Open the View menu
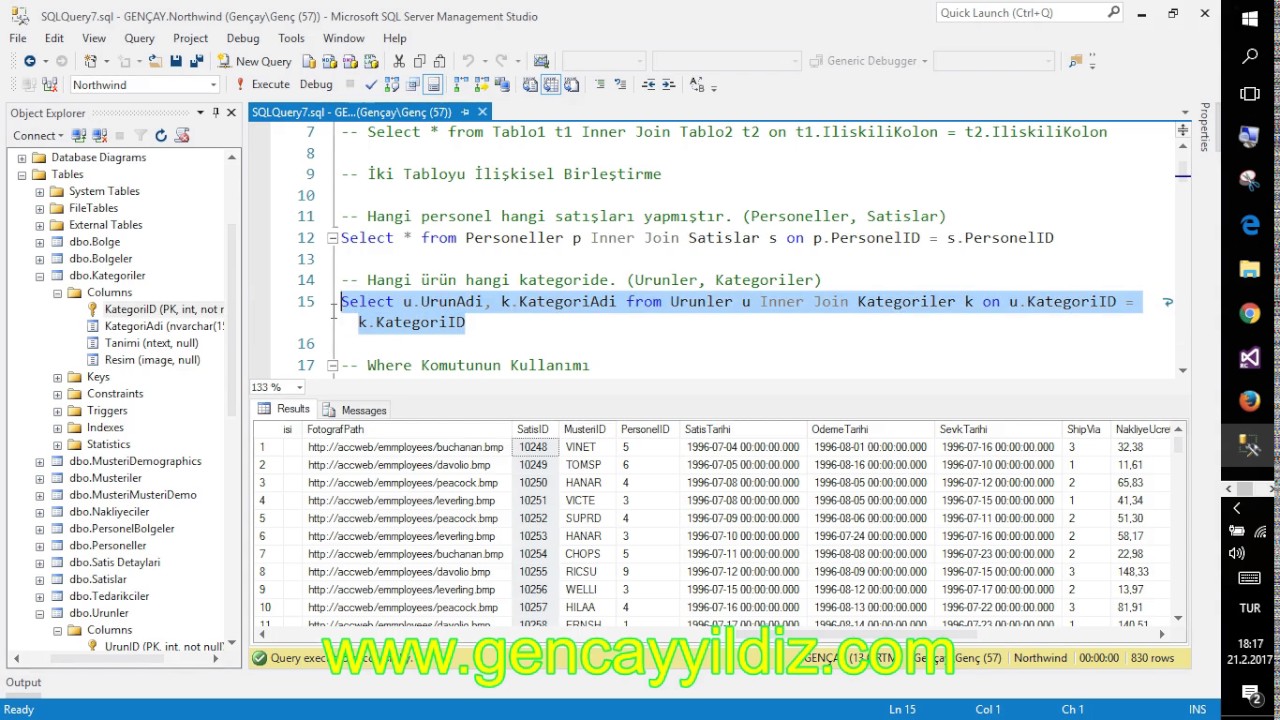 click(94, 38)
